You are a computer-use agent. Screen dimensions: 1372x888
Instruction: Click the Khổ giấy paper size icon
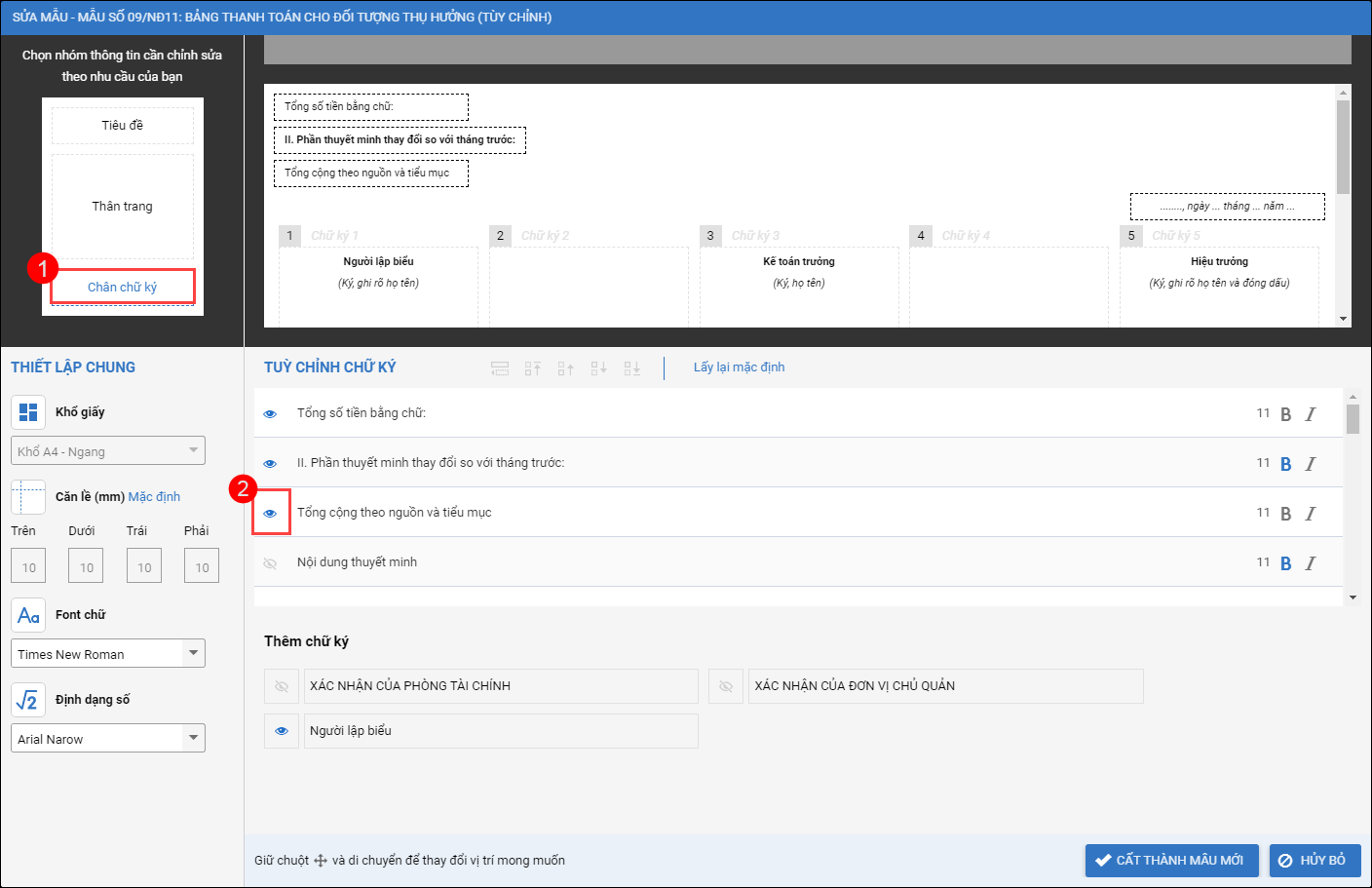[28, 412]
